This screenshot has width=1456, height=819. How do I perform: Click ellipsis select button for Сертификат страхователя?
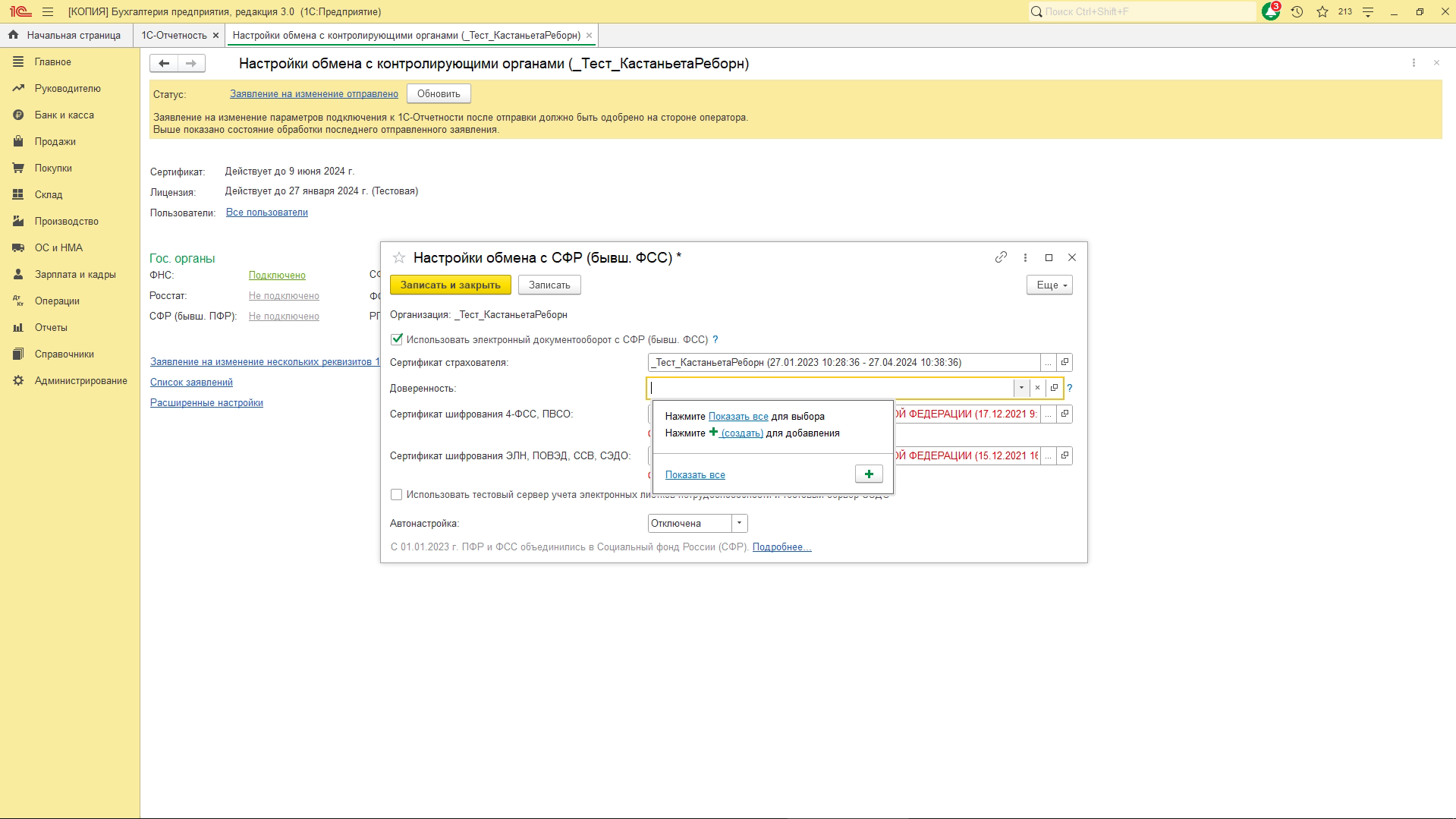click(1048, 363)
